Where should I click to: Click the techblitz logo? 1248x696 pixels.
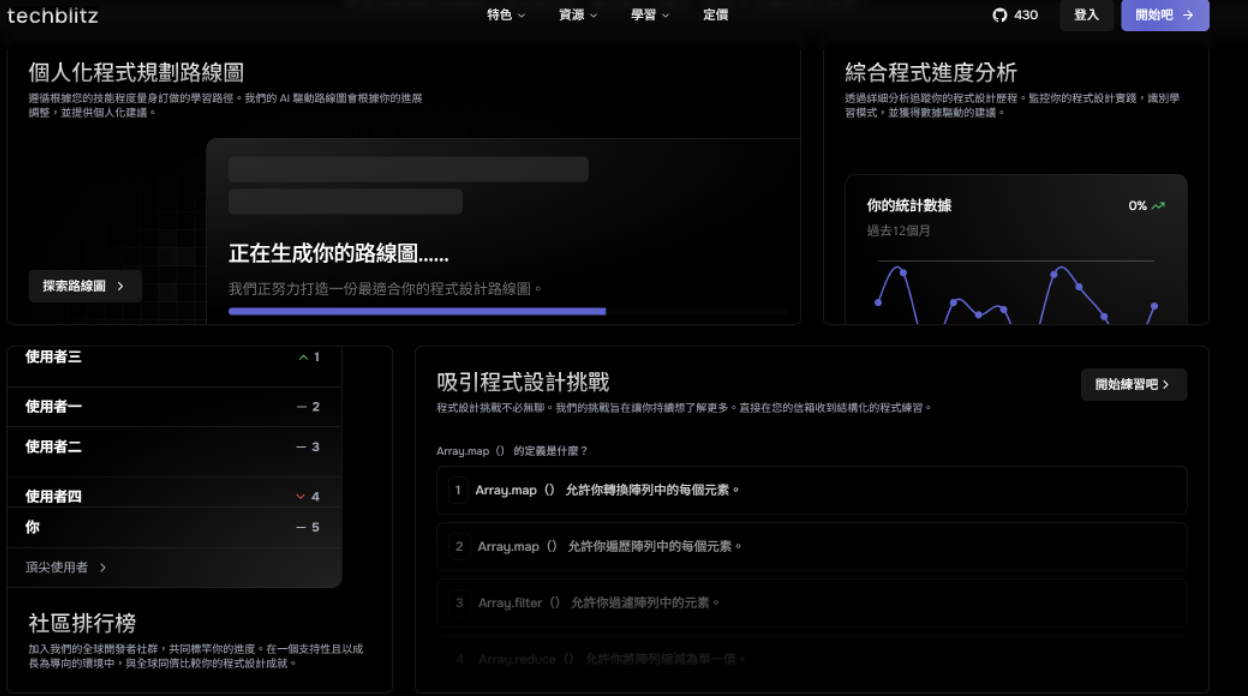click(x=52, y=15)
